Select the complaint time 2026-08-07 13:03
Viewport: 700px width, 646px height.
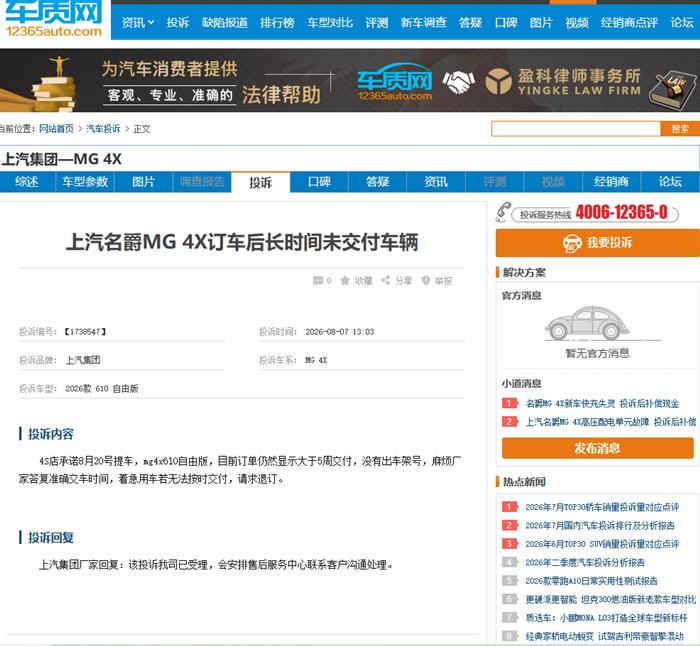[x=340, y=332]
